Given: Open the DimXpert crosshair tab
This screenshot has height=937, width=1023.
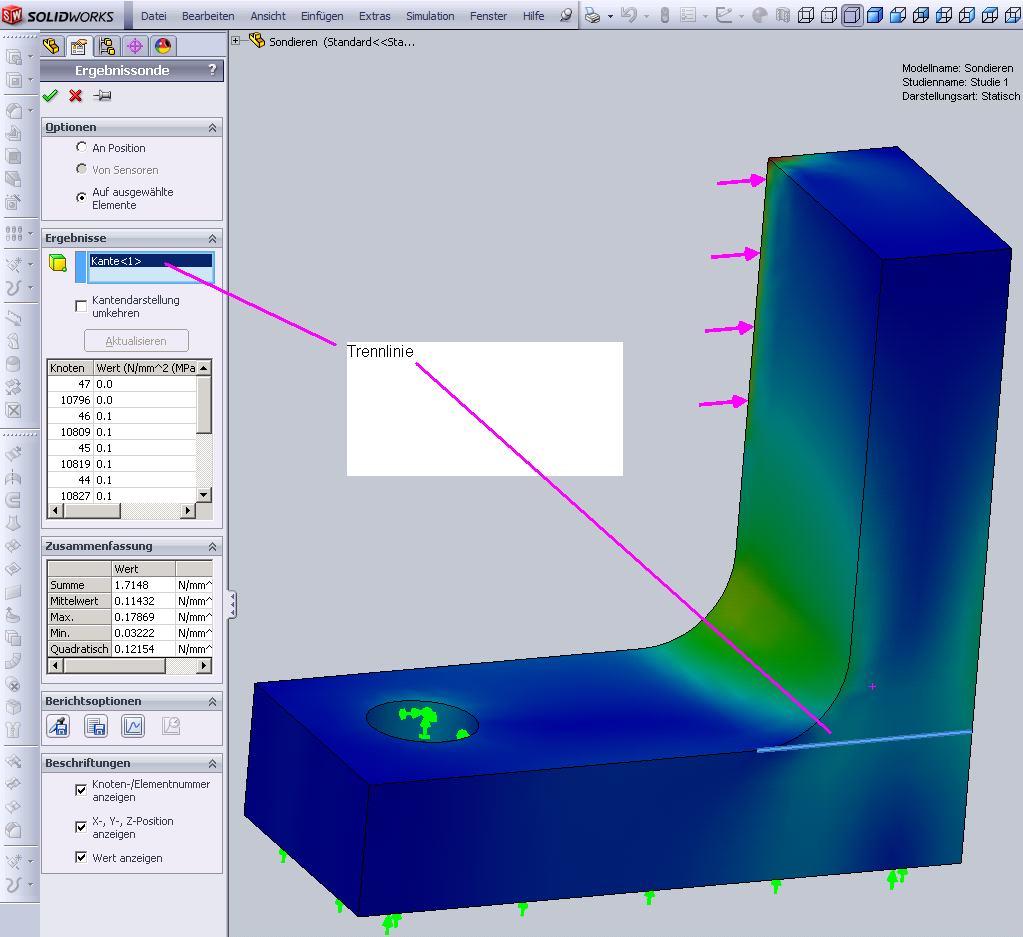Looking at the screenshot, I should [x=135, y=46].
